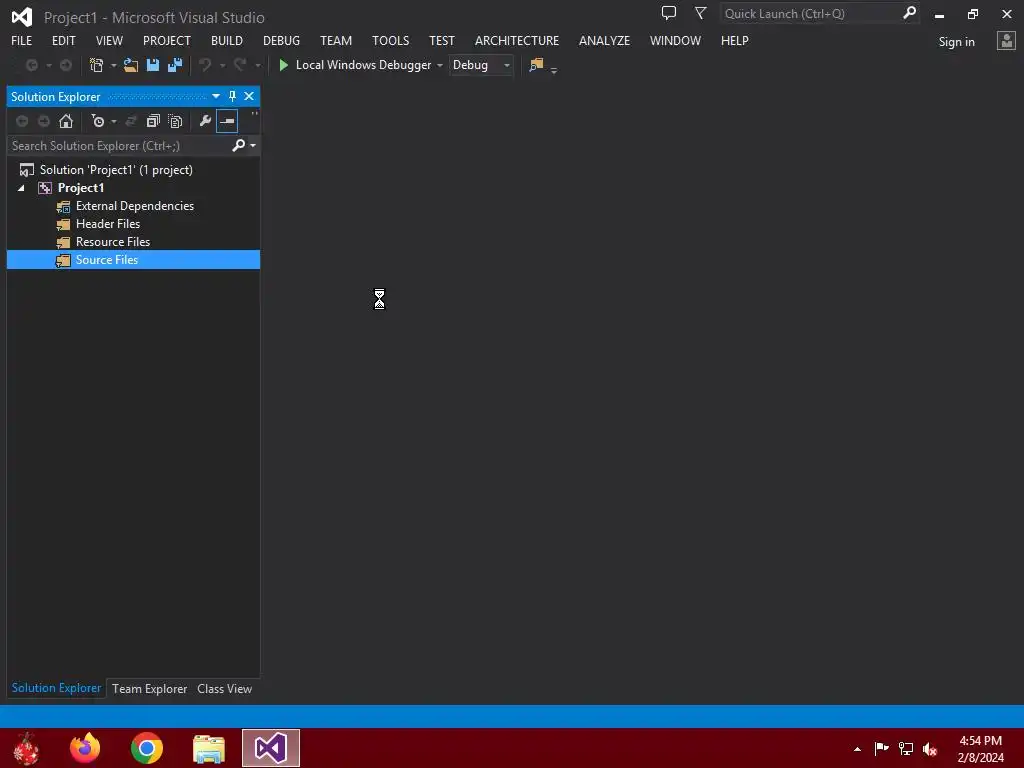Save the current file with disk icon

pos(153,65)
